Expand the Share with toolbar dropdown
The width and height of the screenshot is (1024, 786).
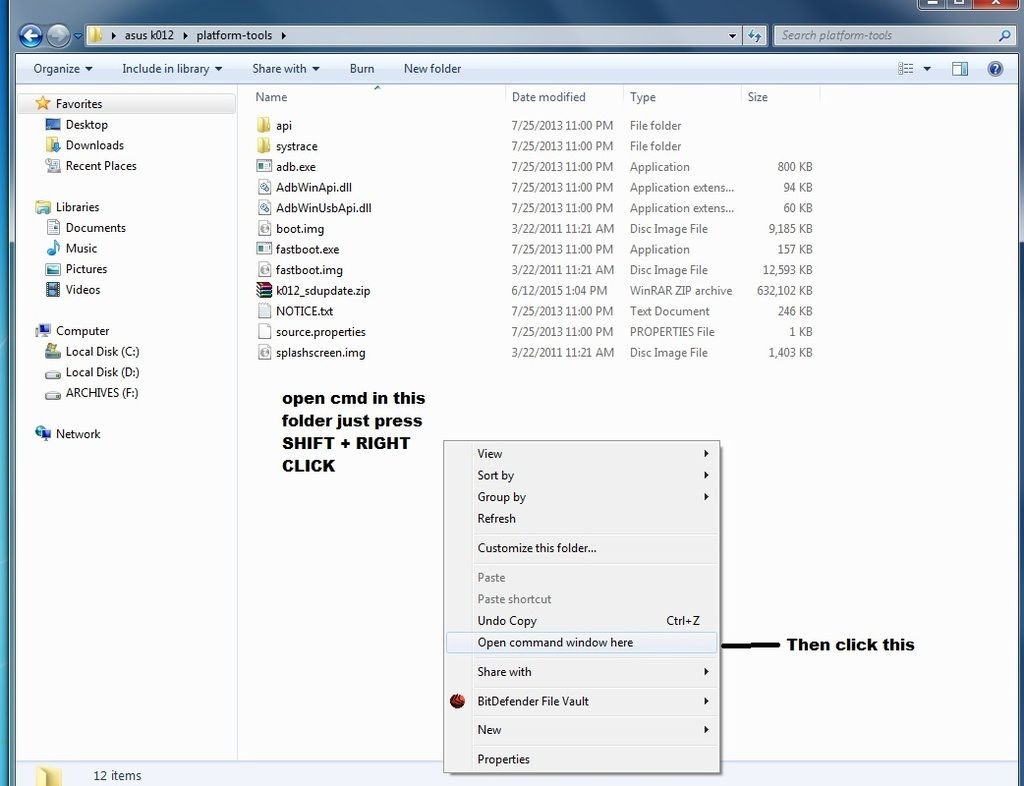285,69
